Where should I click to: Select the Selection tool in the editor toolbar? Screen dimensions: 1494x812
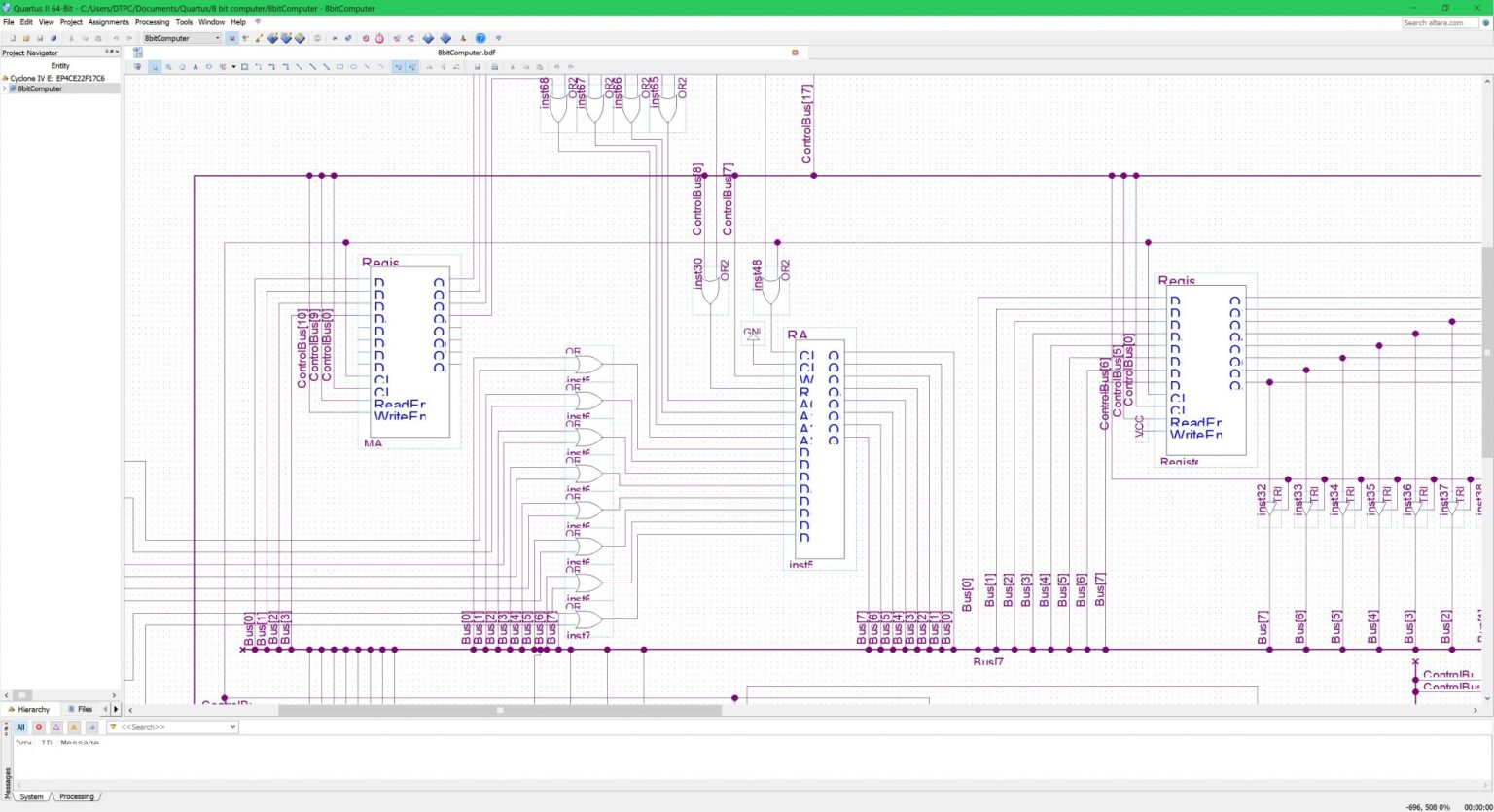(x=153, y=67)
